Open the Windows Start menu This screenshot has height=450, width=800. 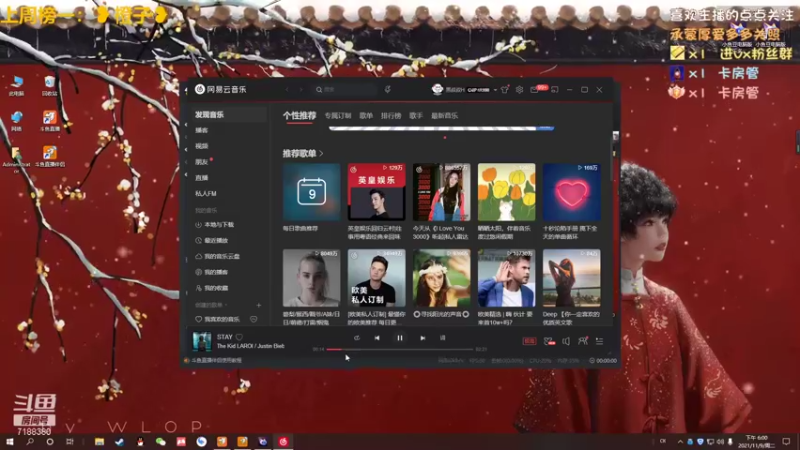coord(9,441)
